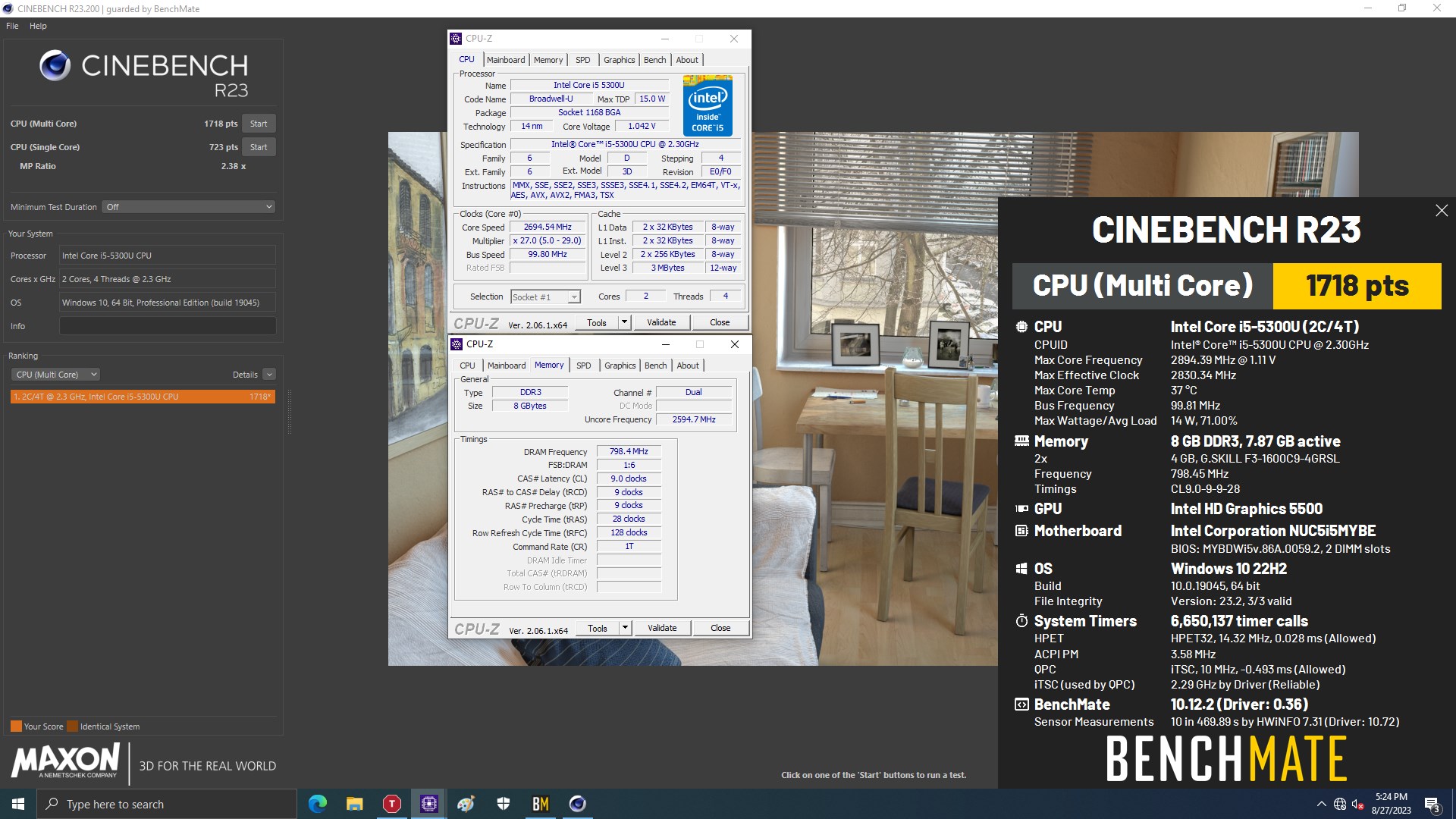Open network globe tray icon
This screenshot has width=1456, height=819.
click(1340, 804)
